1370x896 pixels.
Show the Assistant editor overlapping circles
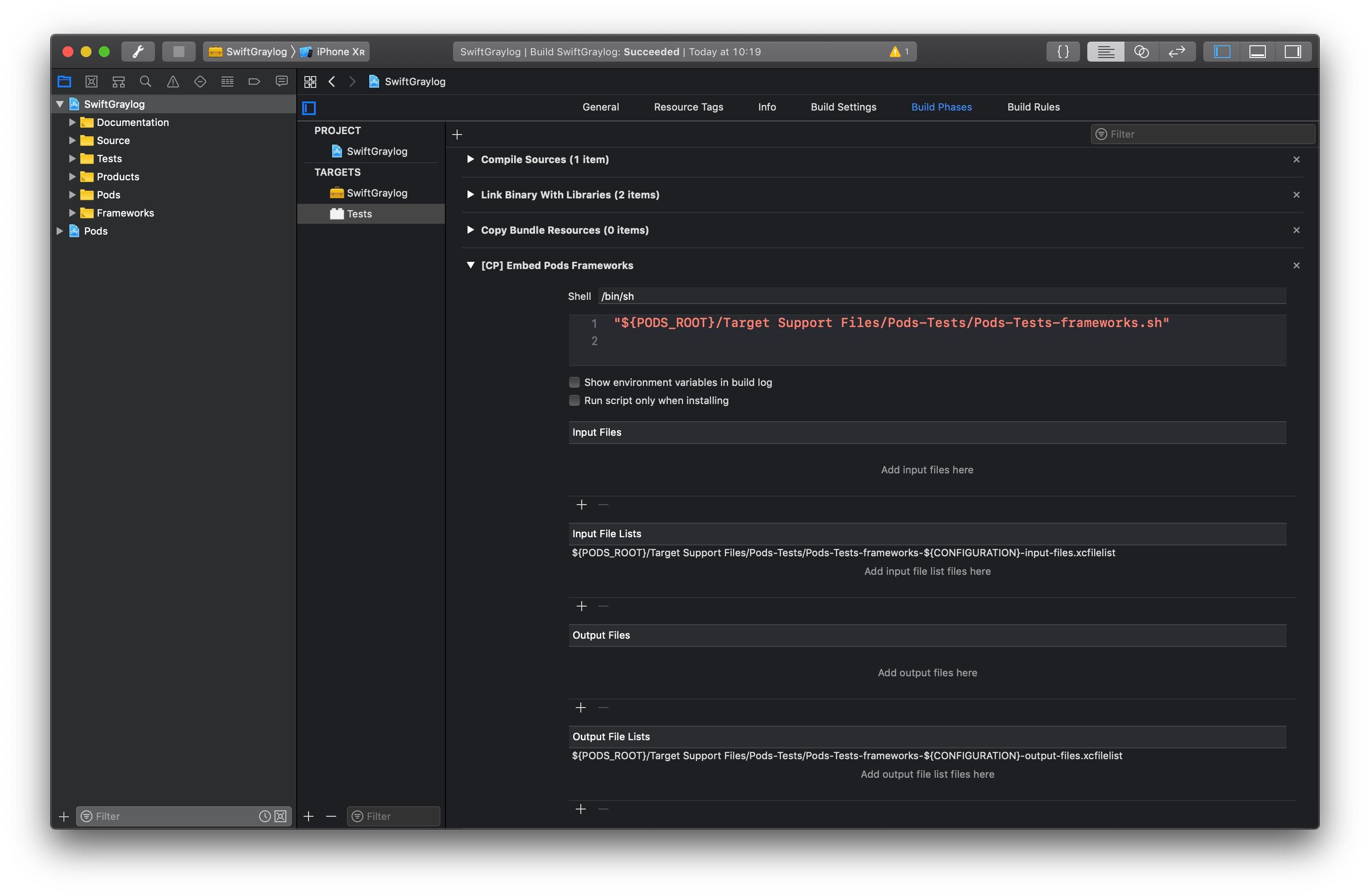pos(1141,52)
